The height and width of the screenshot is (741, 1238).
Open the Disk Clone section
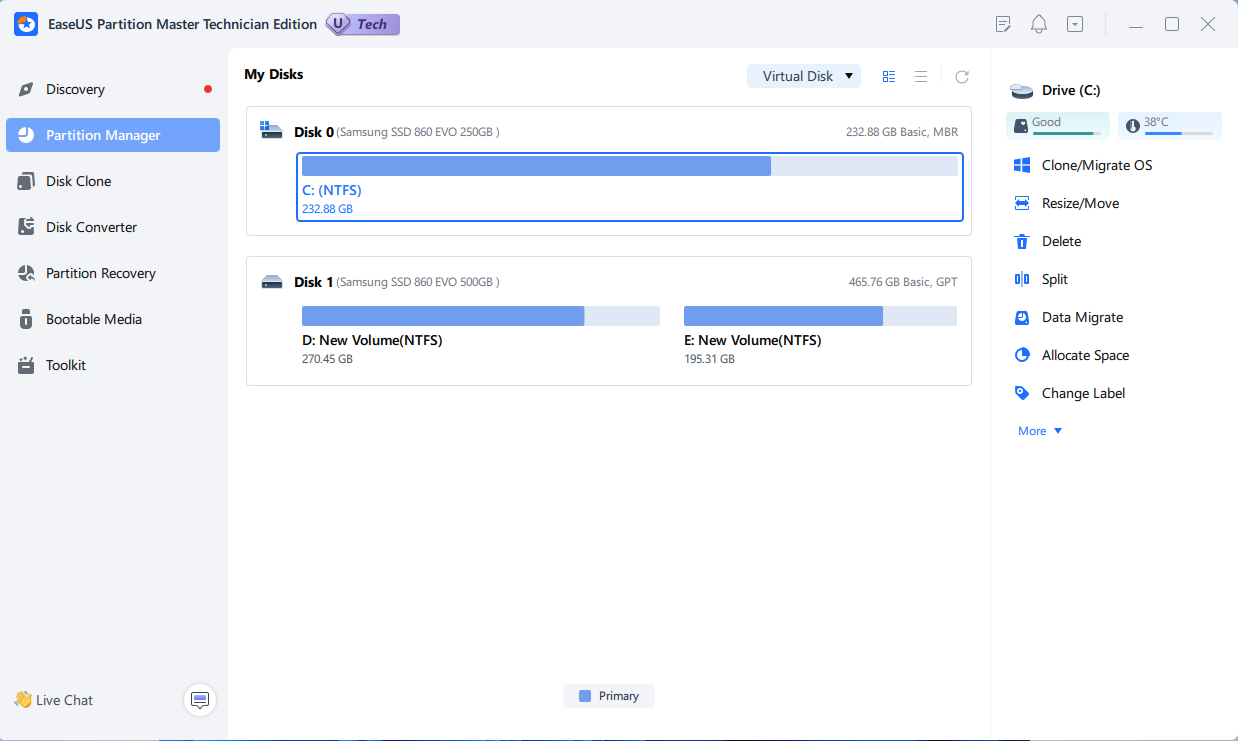[x=78, y=181]
